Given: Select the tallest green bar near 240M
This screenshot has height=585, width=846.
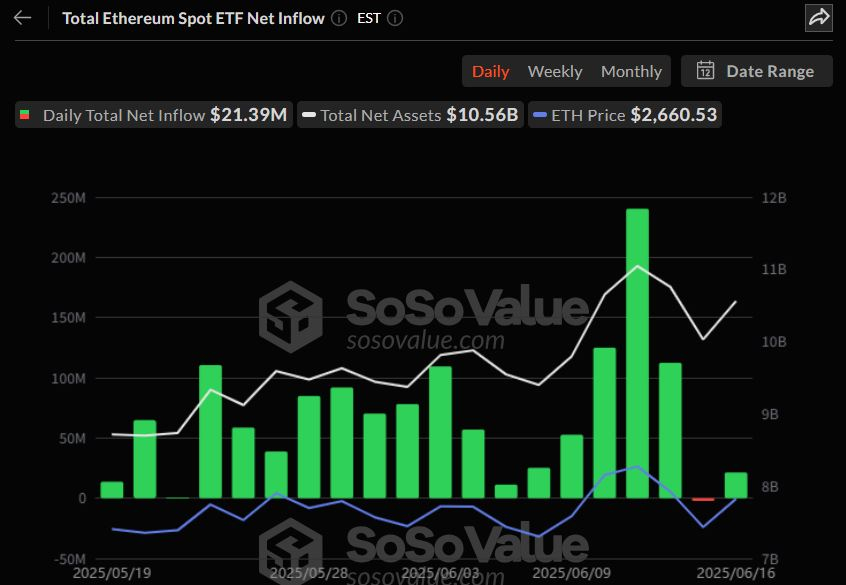Looking at the screenshot, I should click(637, 353).
